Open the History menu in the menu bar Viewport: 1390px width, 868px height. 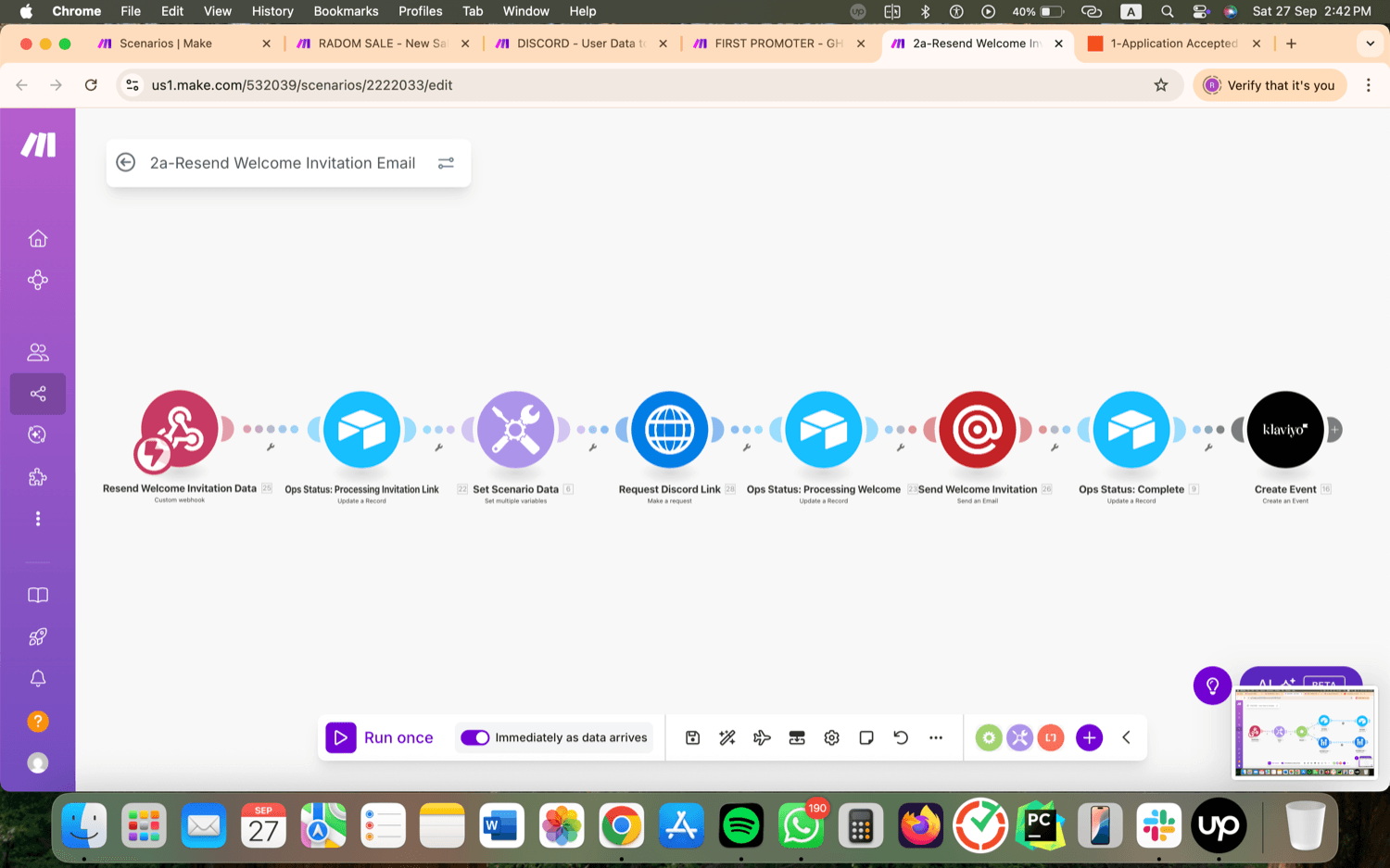272,11
